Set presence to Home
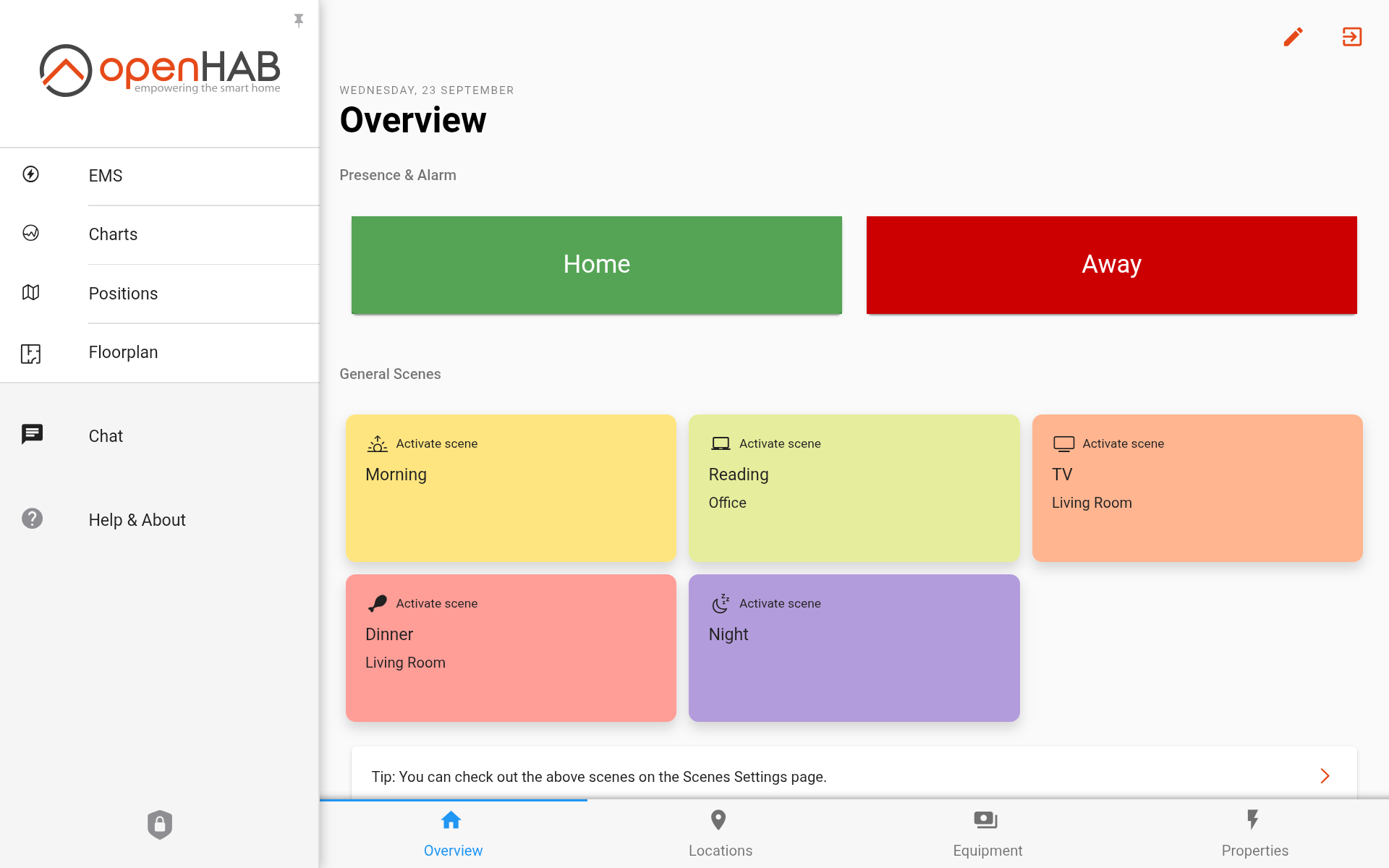 click(x=597, y=265)
